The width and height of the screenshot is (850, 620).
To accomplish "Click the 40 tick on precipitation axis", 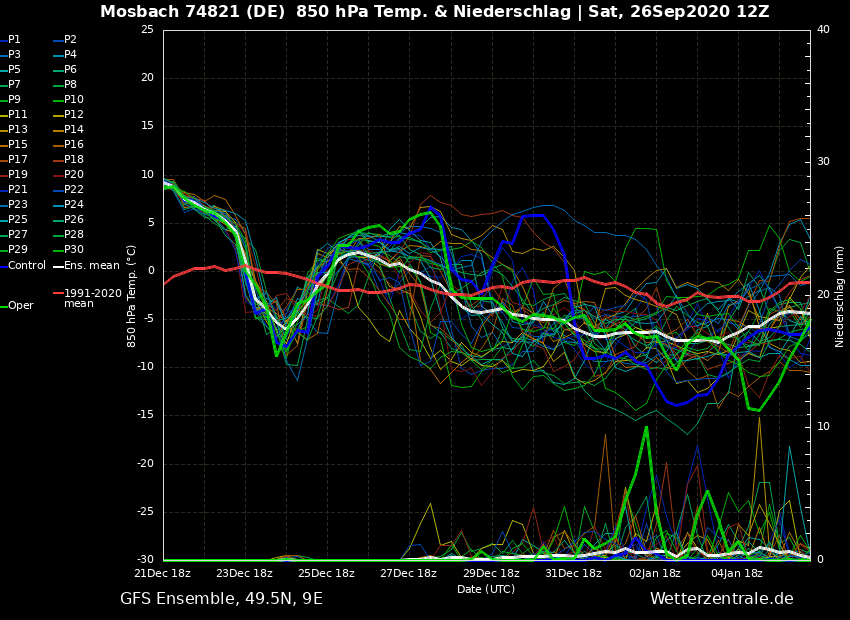I will click(x=823, y=30).
